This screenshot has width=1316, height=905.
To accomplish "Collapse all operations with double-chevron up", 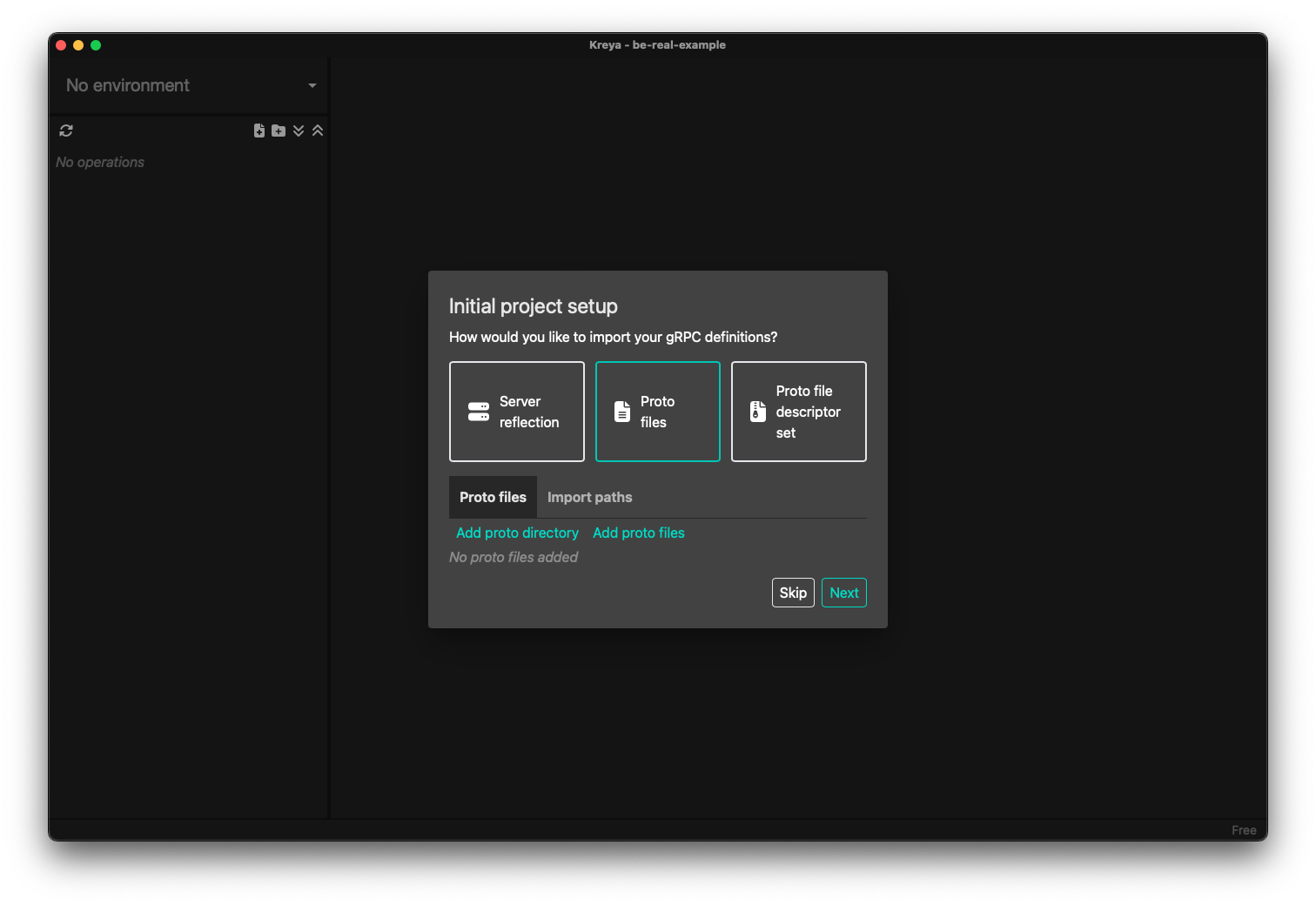I will [x=318, y=131].
